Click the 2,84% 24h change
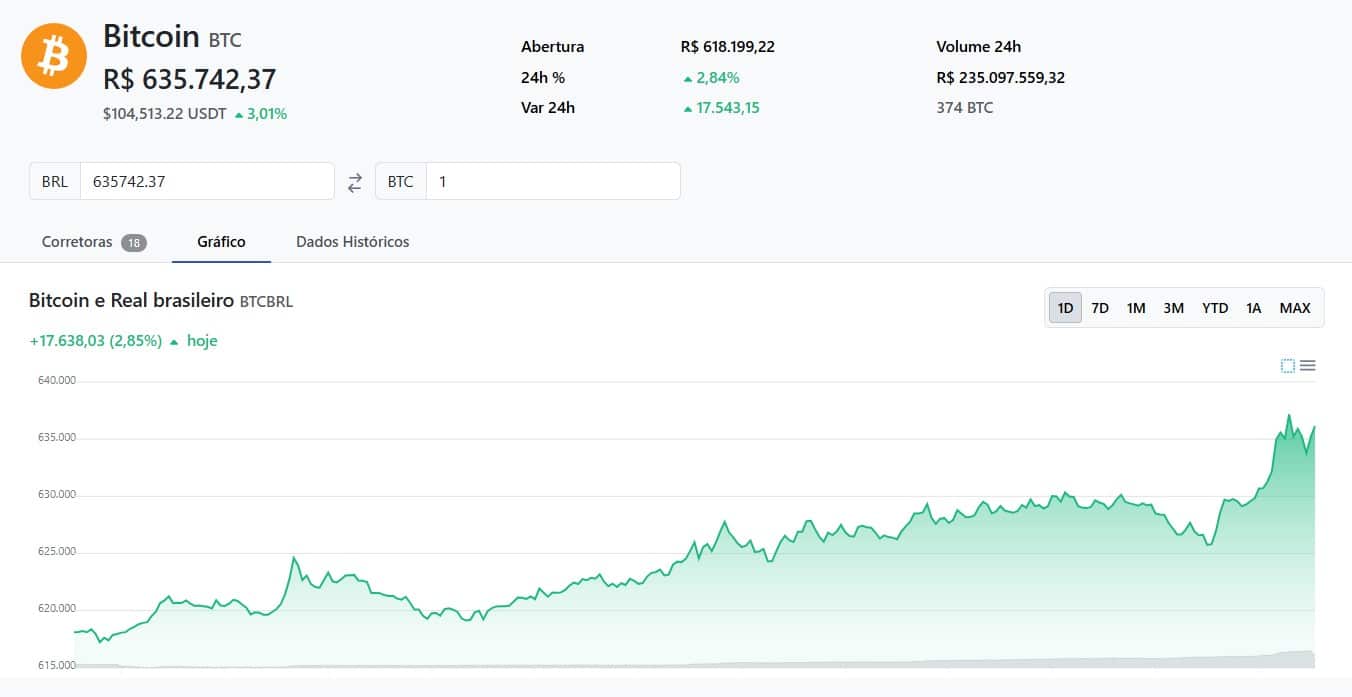1352x697 pixels. 718,78
